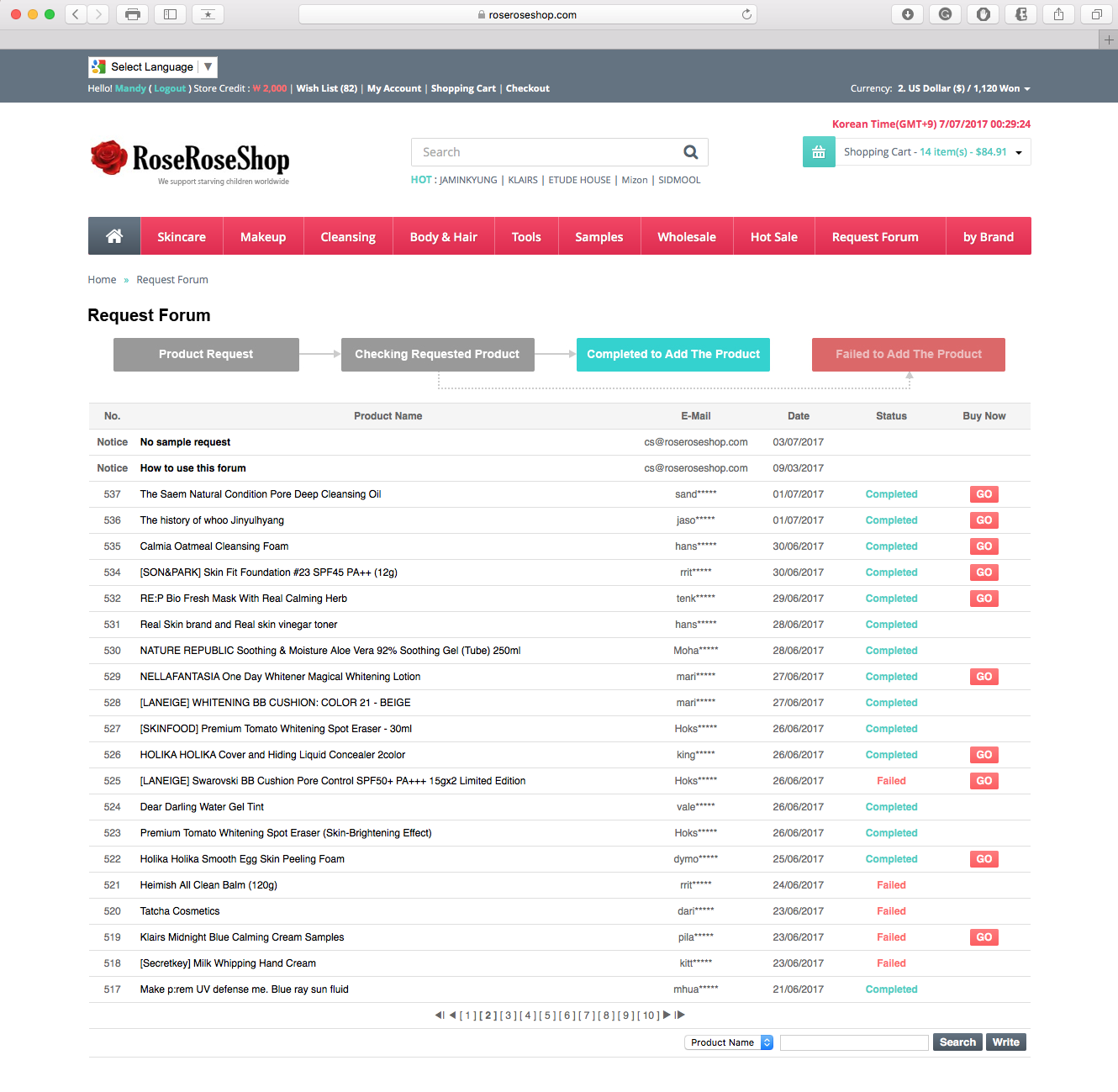Print the page with printer icon
Viewport: 1118px width, 1092px height.
click(132, 14)
